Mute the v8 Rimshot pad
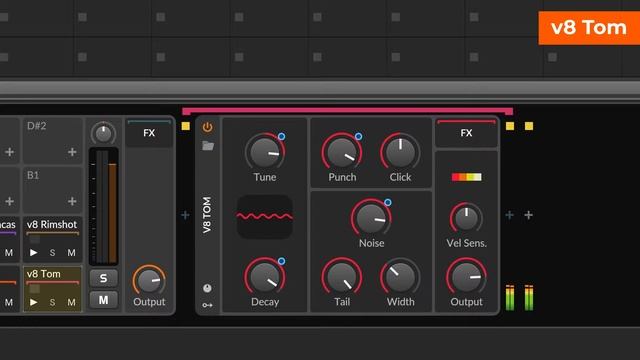The height and width of the screenshot is (360, 640). pos(71,253)
